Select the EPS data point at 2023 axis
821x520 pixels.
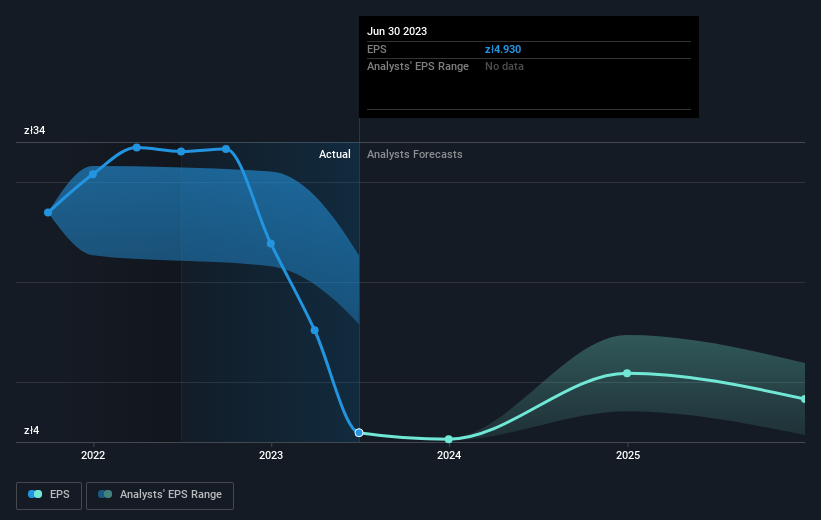point(271,244)
